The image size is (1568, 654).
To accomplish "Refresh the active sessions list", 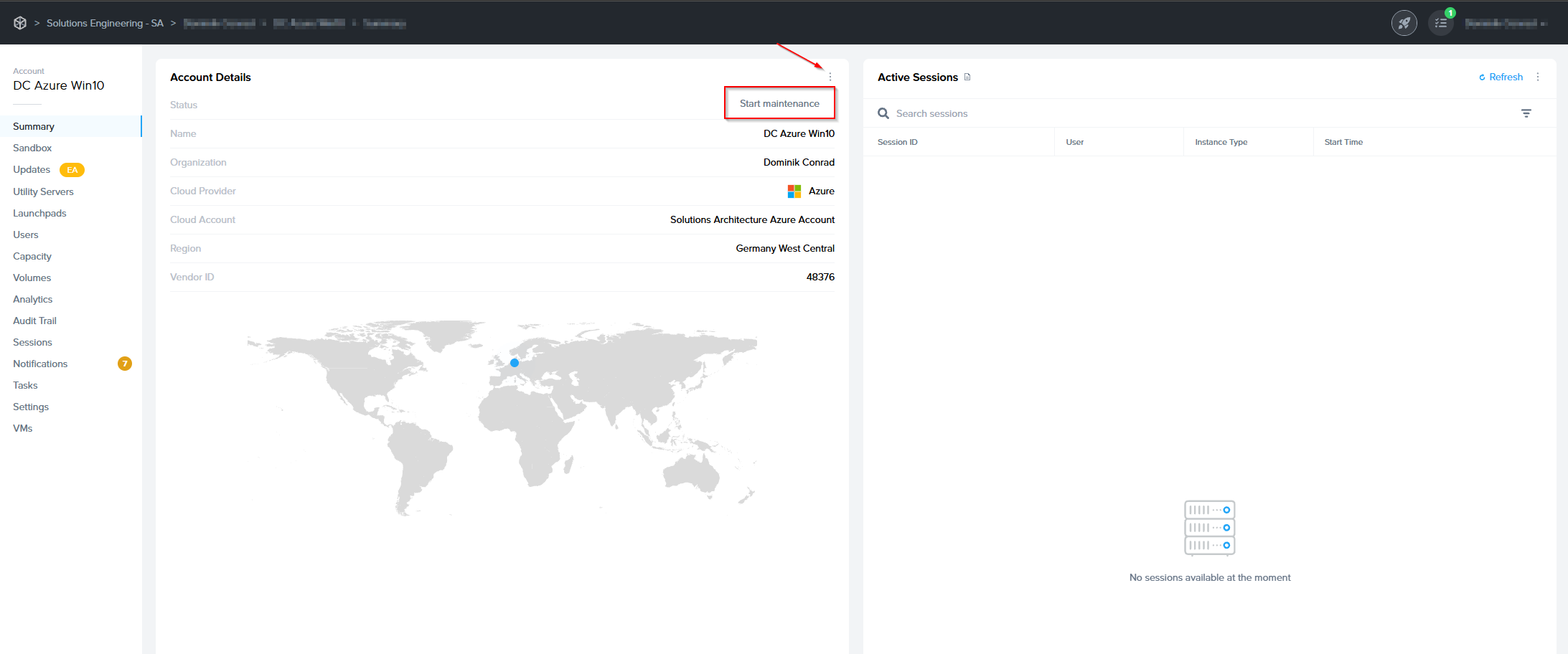I will pos(1501,77).
